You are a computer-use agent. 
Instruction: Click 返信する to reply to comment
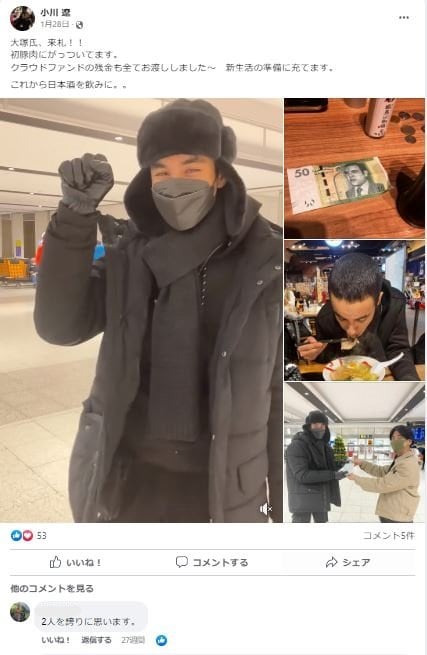pos(97,640)
